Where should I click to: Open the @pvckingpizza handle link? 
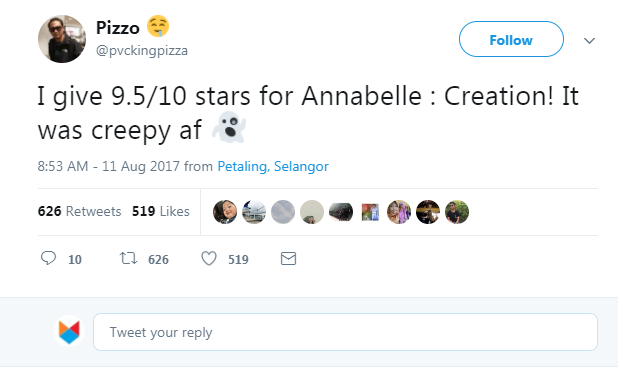[142, 50]
